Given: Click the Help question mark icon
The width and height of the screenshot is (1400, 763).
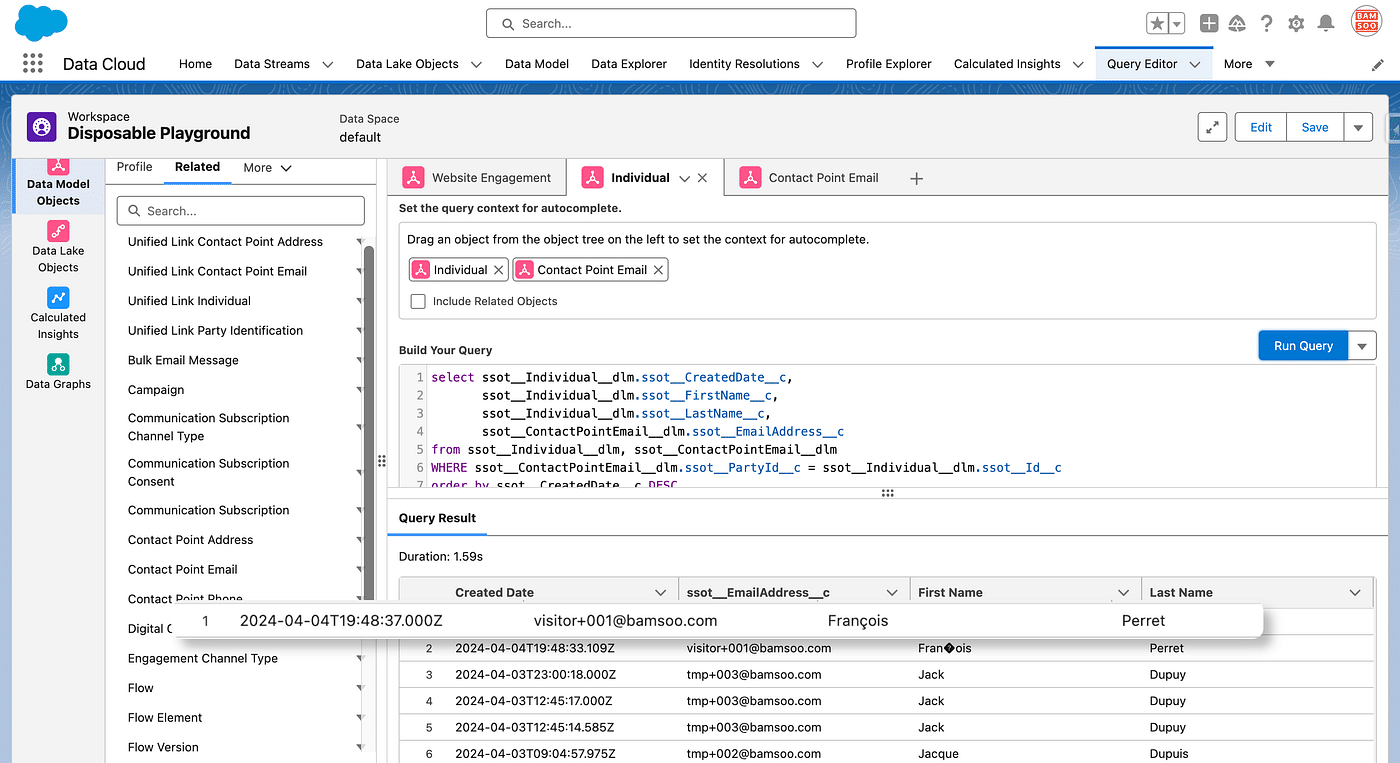Looking at the screenshot, I should coord(1267,23).
